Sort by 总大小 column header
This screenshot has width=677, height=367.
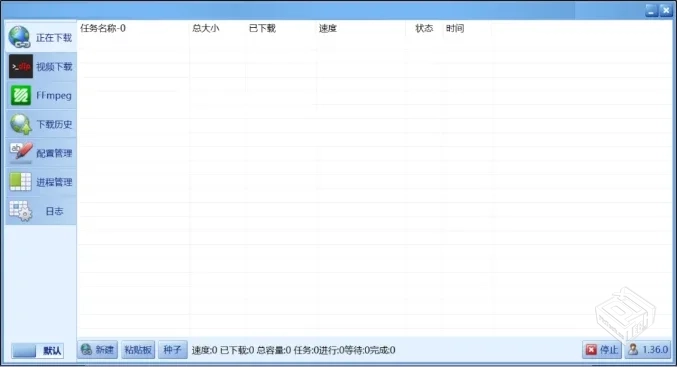tap(206, 28)
